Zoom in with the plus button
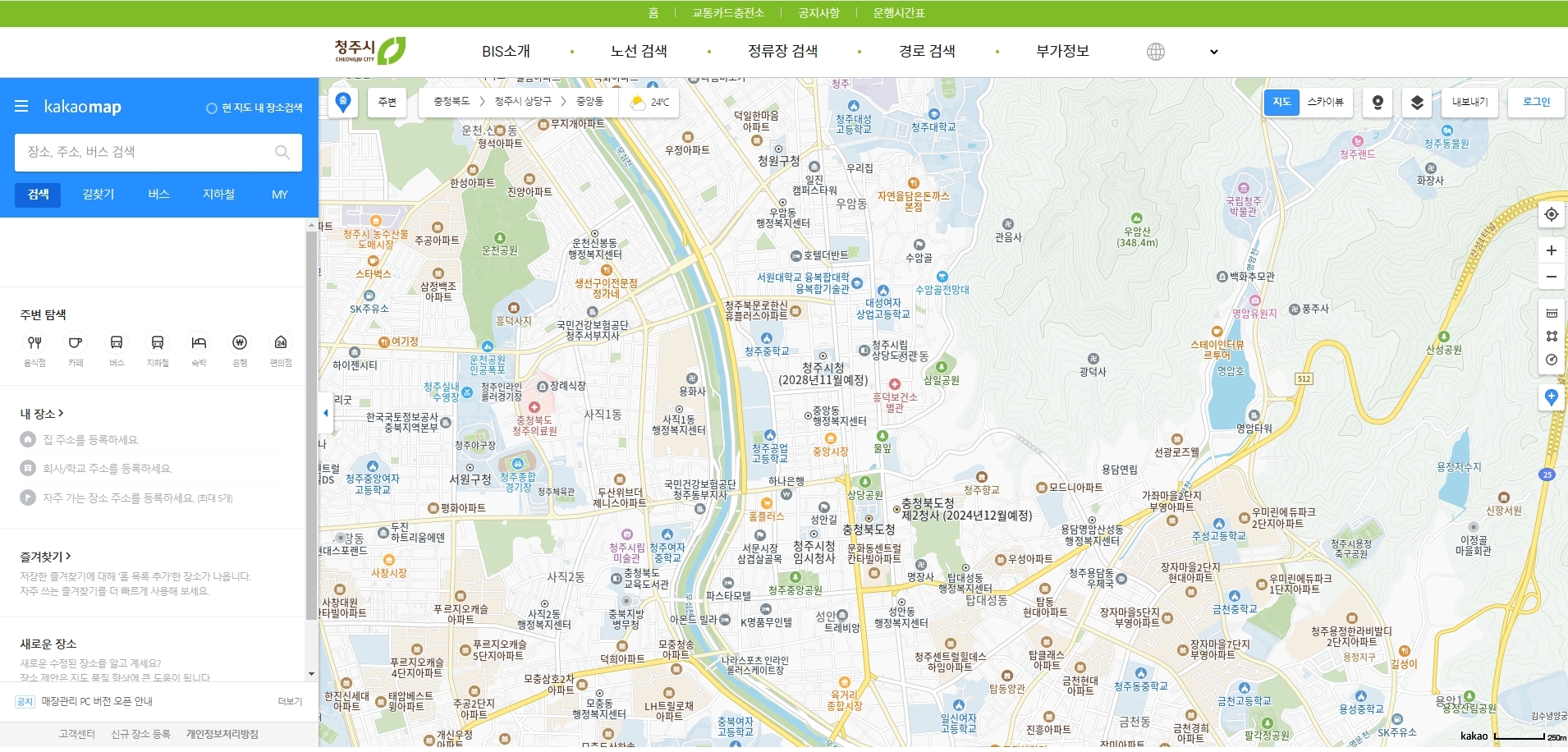The image size is (1568, 752). point(1551,250)
